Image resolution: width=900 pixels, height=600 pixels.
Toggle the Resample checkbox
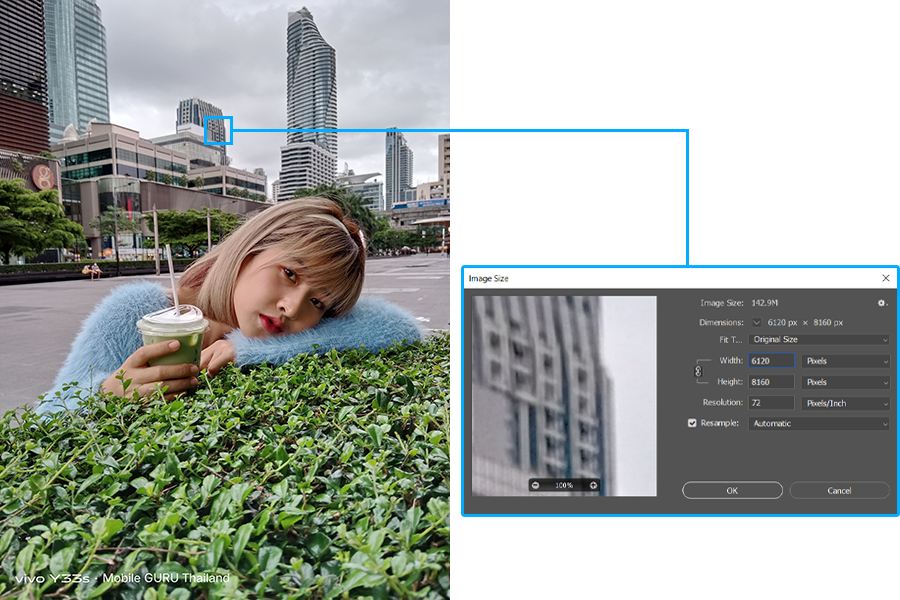pos(692,423)
